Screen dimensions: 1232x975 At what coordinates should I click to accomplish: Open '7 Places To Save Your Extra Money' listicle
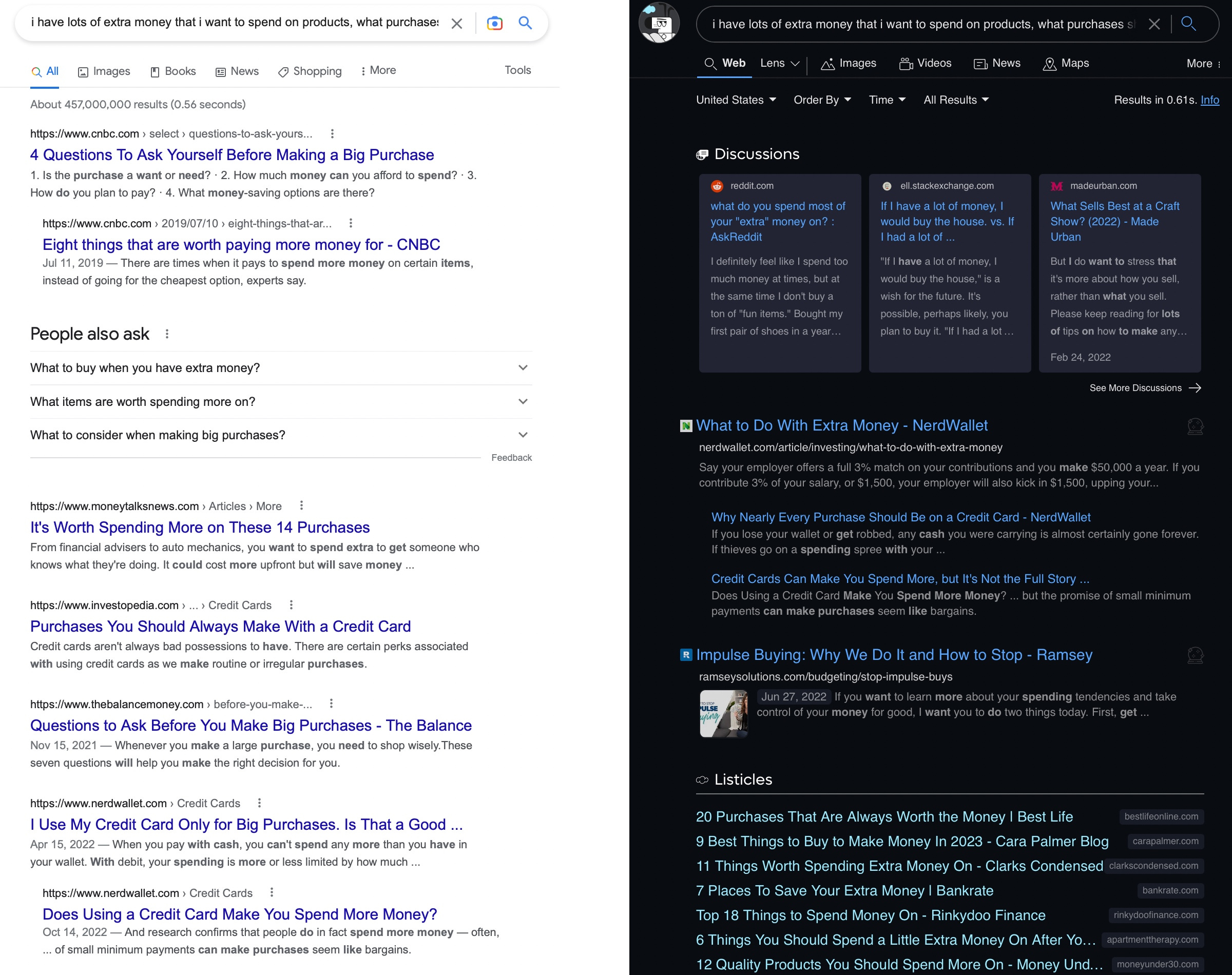(844, 890)
